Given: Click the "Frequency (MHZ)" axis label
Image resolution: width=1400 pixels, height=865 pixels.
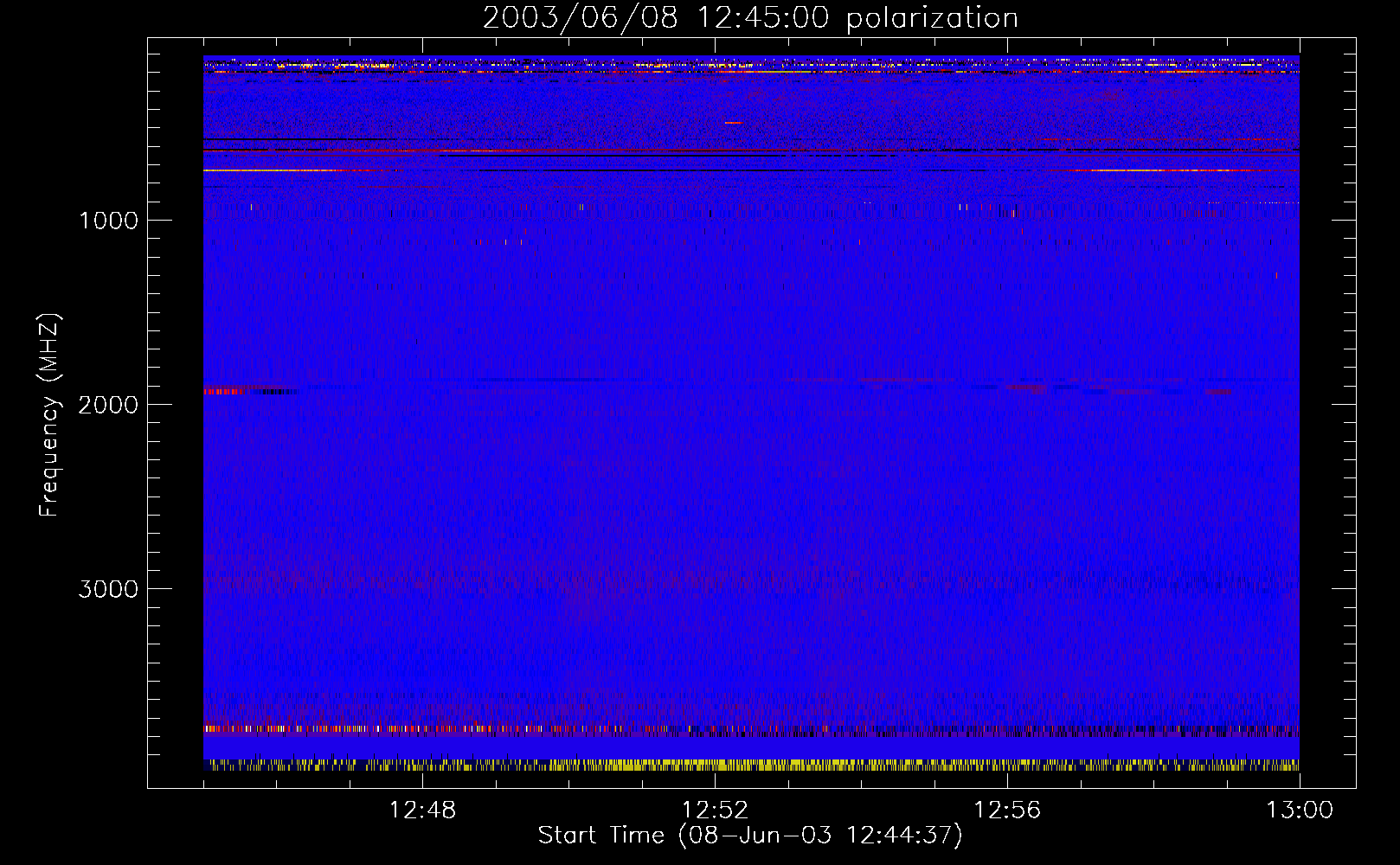Looking at the screenshot, I should point(50,415).
